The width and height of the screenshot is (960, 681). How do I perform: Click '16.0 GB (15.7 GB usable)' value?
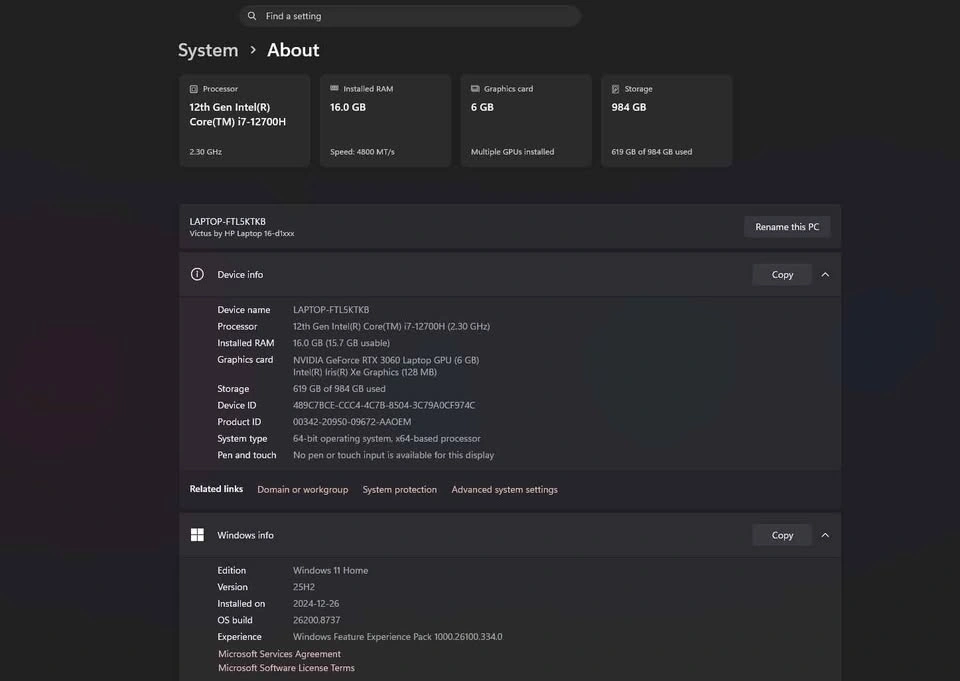tap(341, 343)
